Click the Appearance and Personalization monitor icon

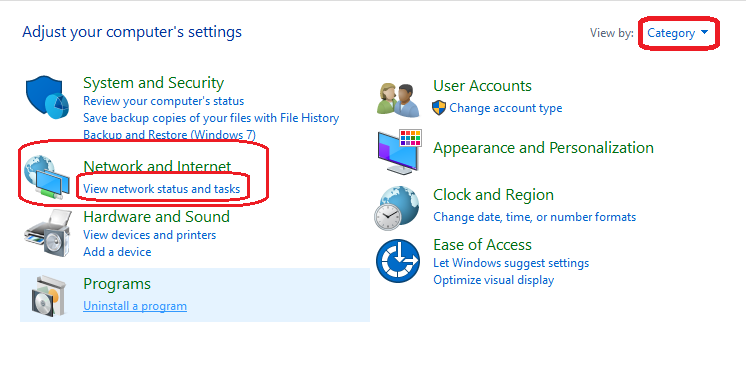(400, 151)
